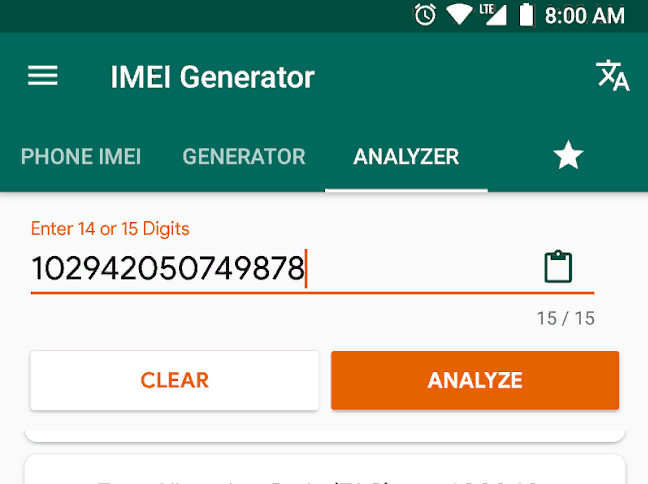Open the partially visible result card at bottom
The width and height of the screenshot is (648, 484).
[x=325, y=469]
